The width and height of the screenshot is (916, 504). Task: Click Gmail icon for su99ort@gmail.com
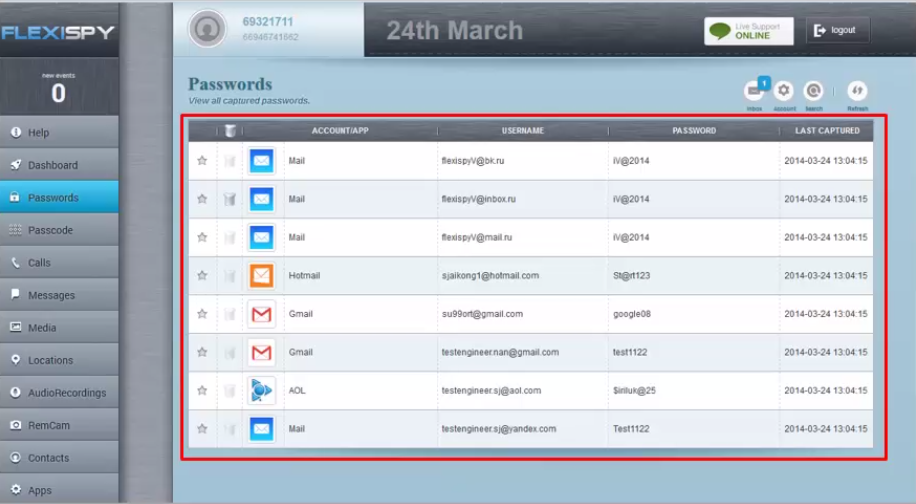(261, 314)
